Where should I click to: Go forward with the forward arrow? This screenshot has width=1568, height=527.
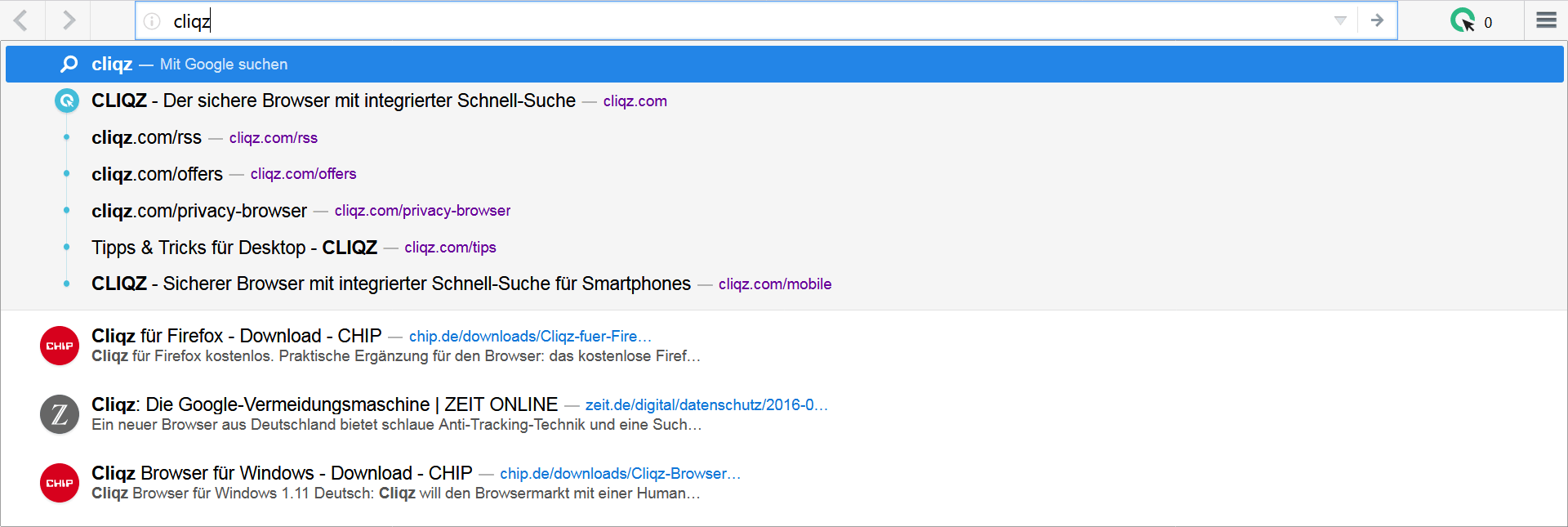(x=69, y=20)
